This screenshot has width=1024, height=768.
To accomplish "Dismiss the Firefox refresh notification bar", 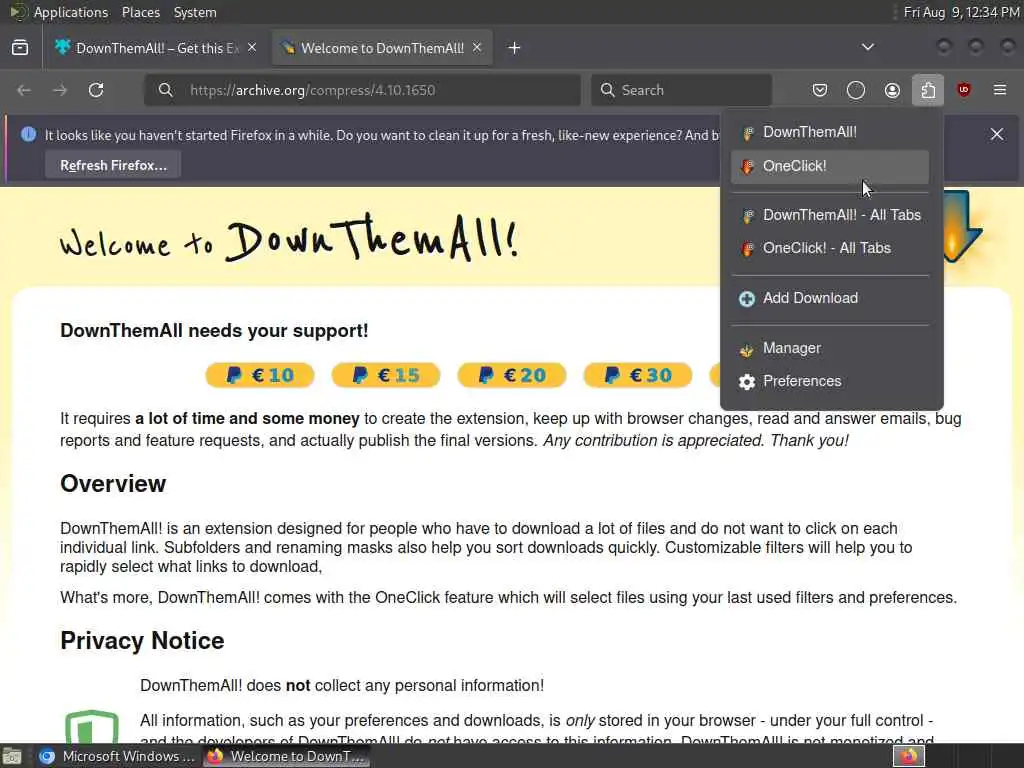I will tap(997, 135).
